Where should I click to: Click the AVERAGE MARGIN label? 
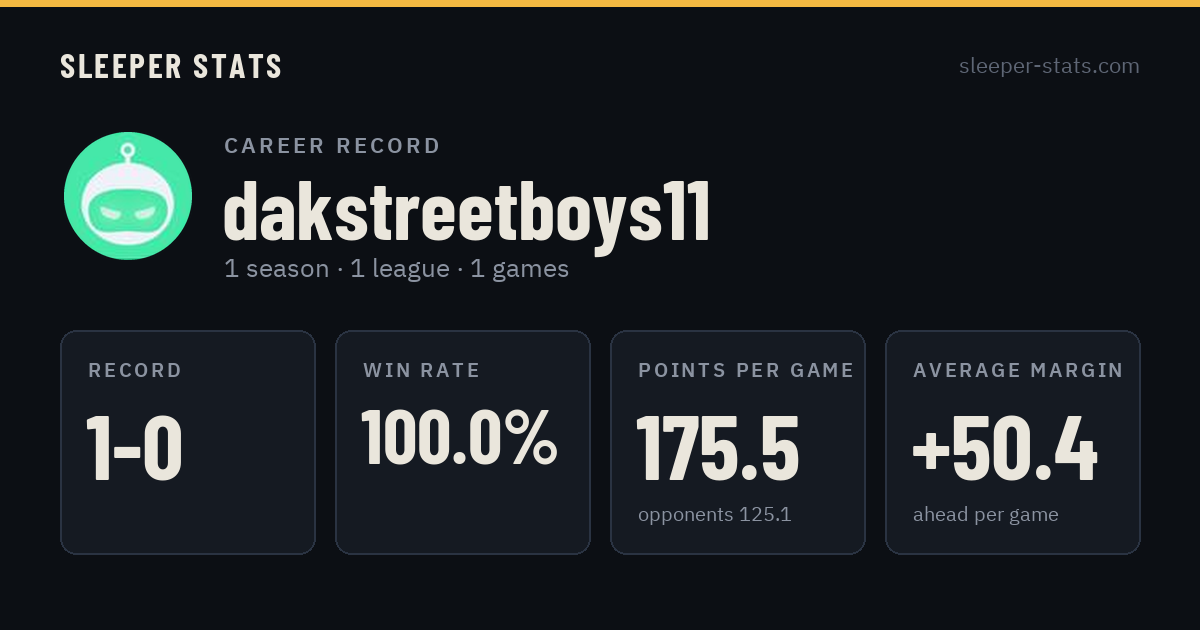1018,371
